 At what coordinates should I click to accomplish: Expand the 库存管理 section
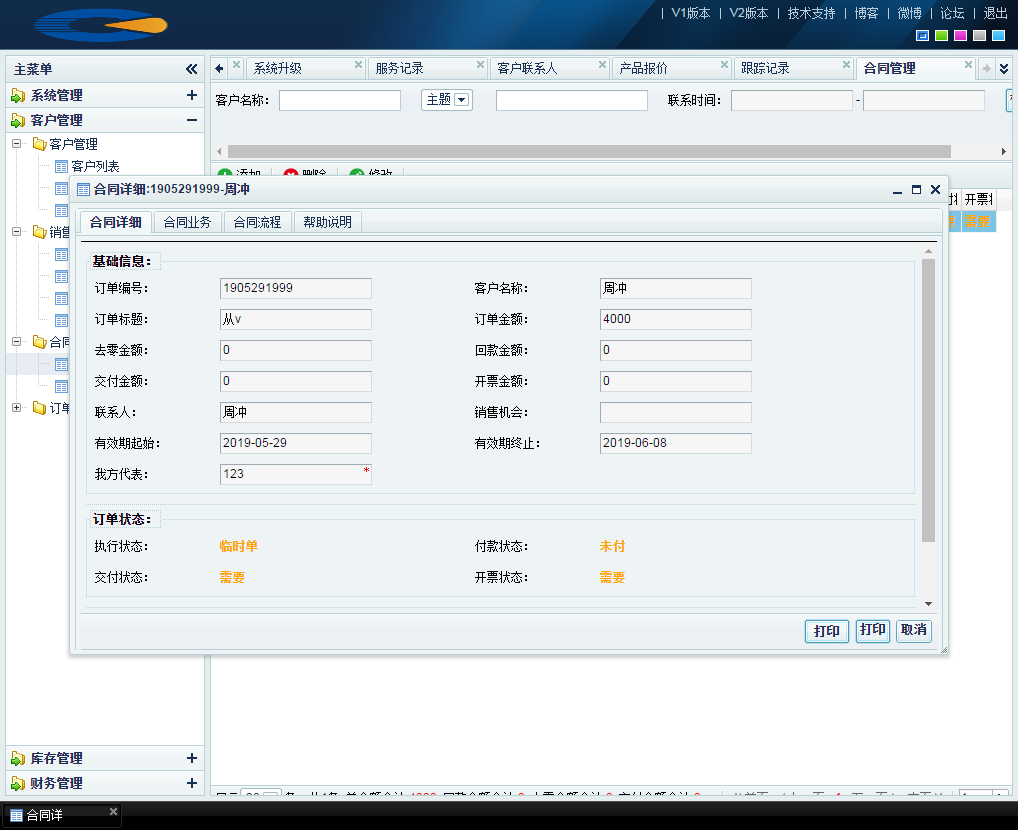191,758
